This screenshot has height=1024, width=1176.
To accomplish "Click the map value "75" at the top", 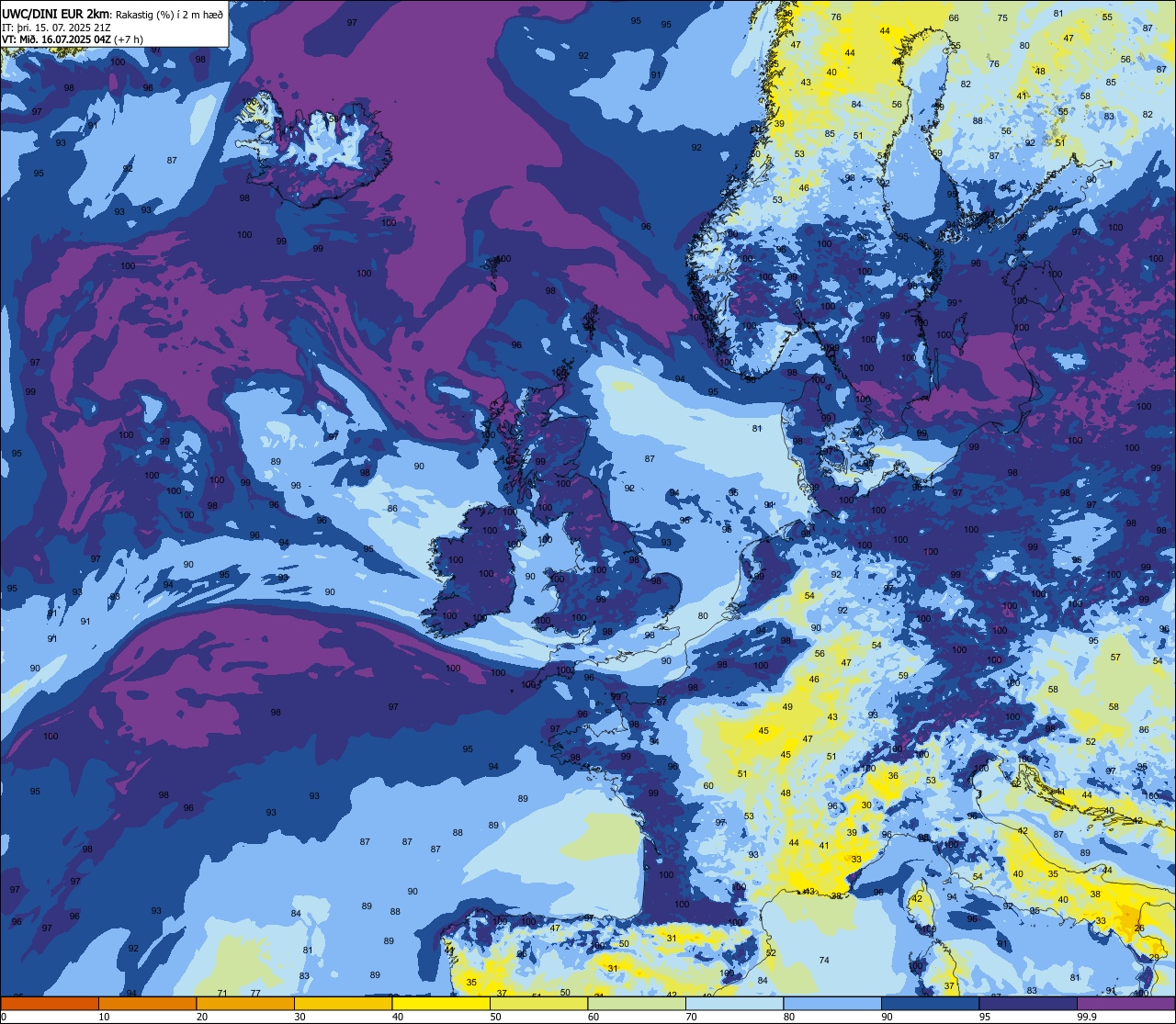I will [x=1002, y=18].
